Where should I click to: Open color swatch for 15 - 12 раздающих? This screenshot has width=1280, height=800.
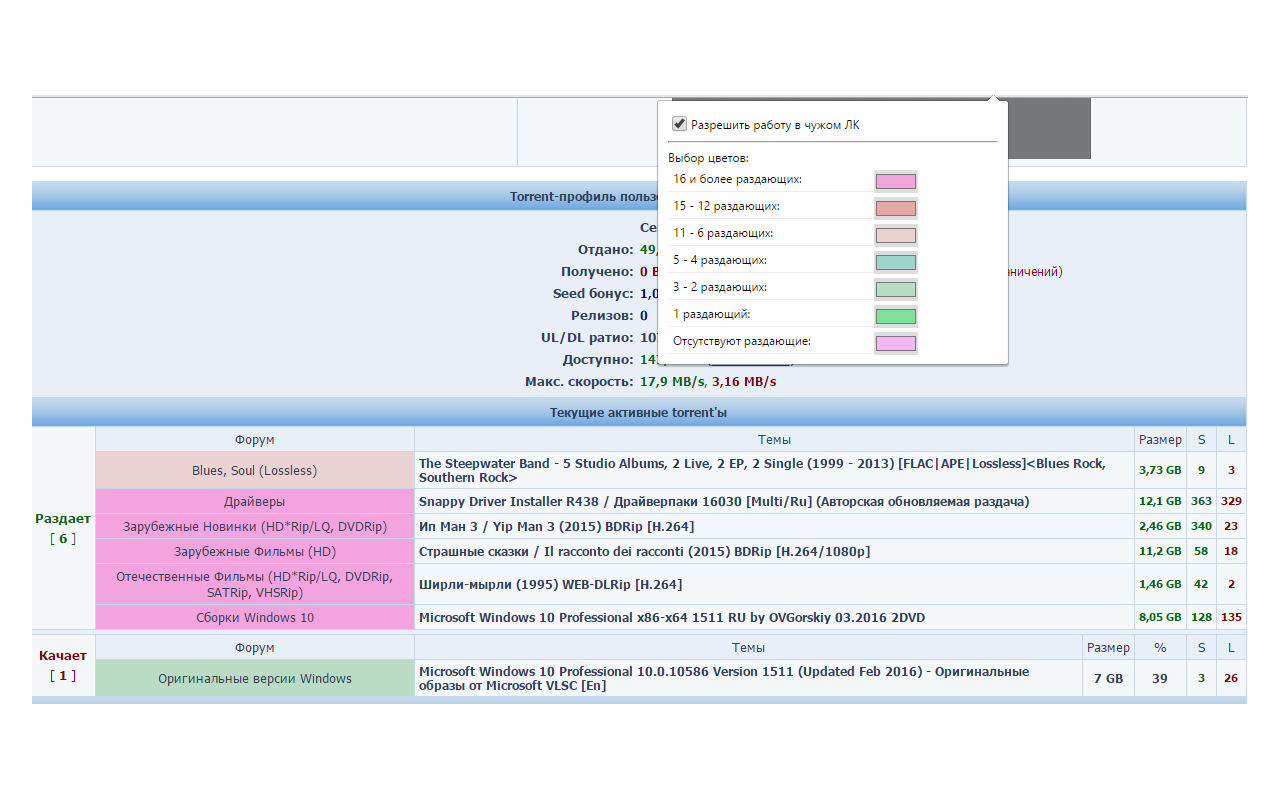click(x=895, y=208)
